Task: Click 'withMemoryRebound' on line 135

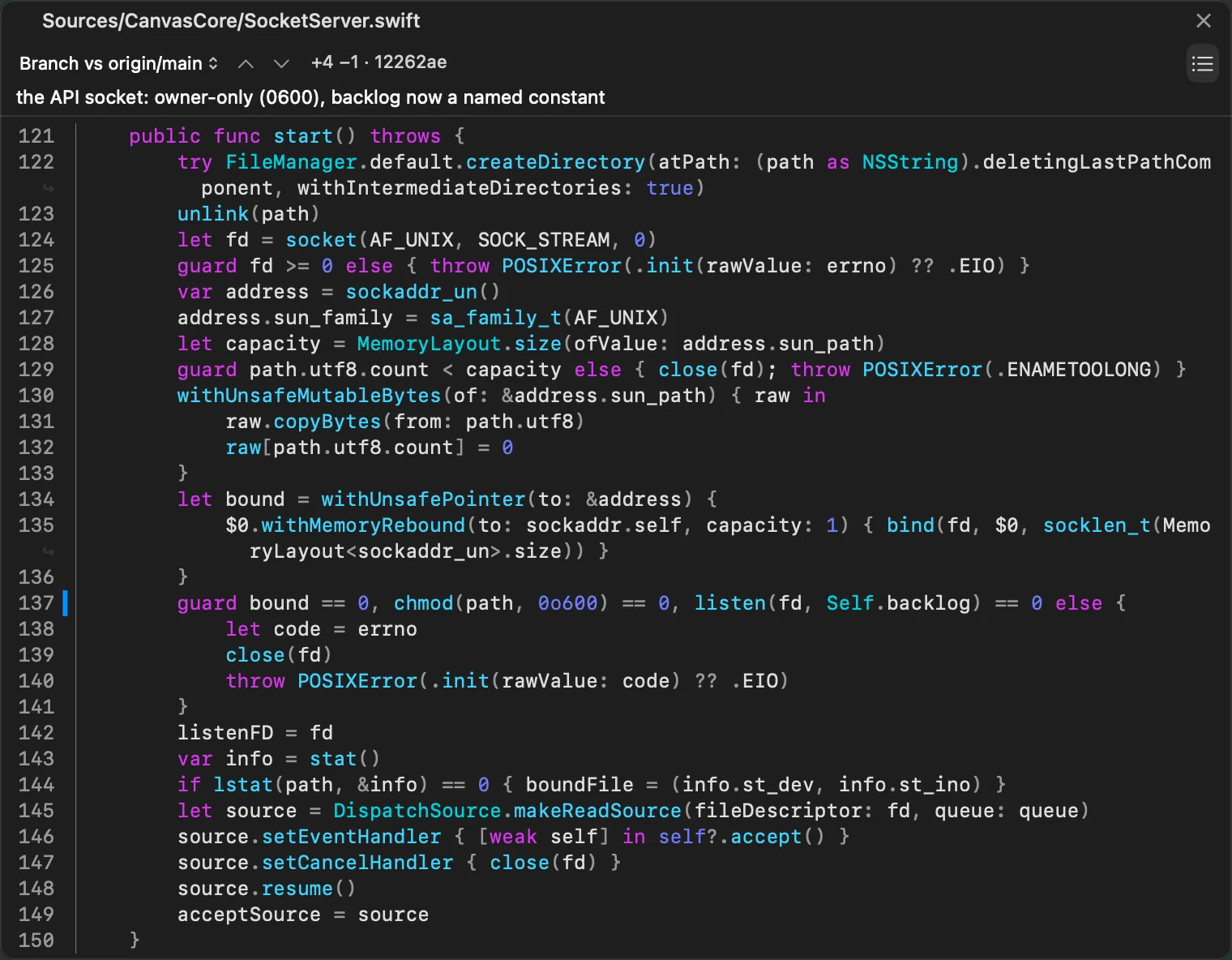Action: [x=363, y=525]
